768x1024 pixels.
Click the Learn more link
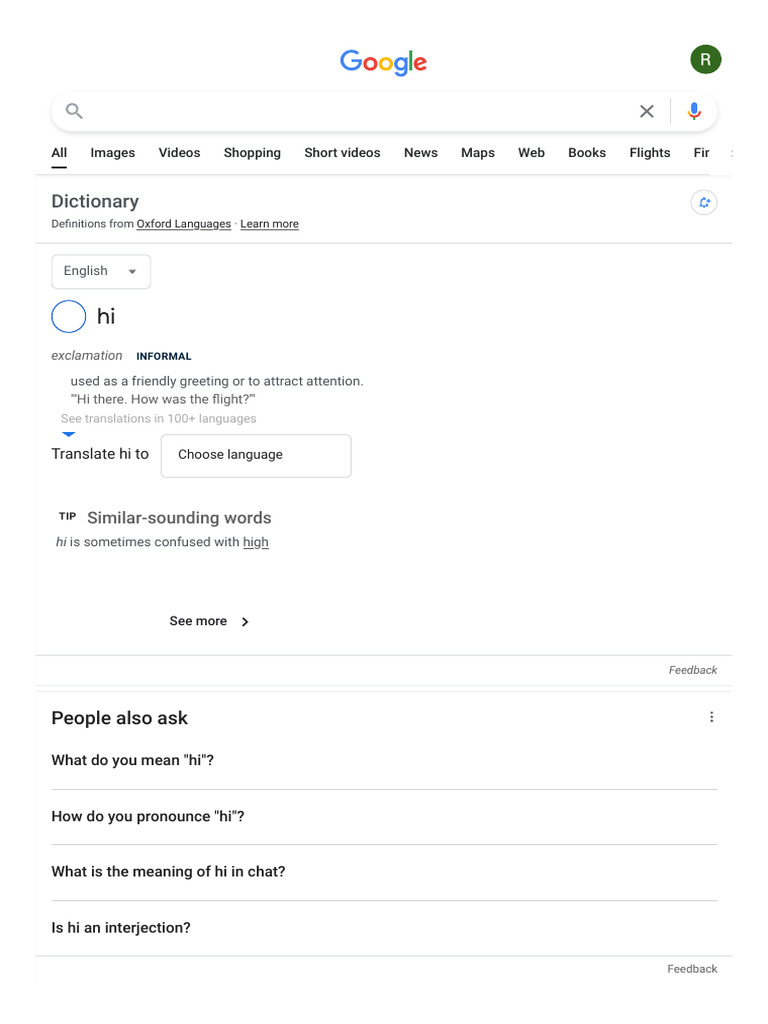pos(269,224)
